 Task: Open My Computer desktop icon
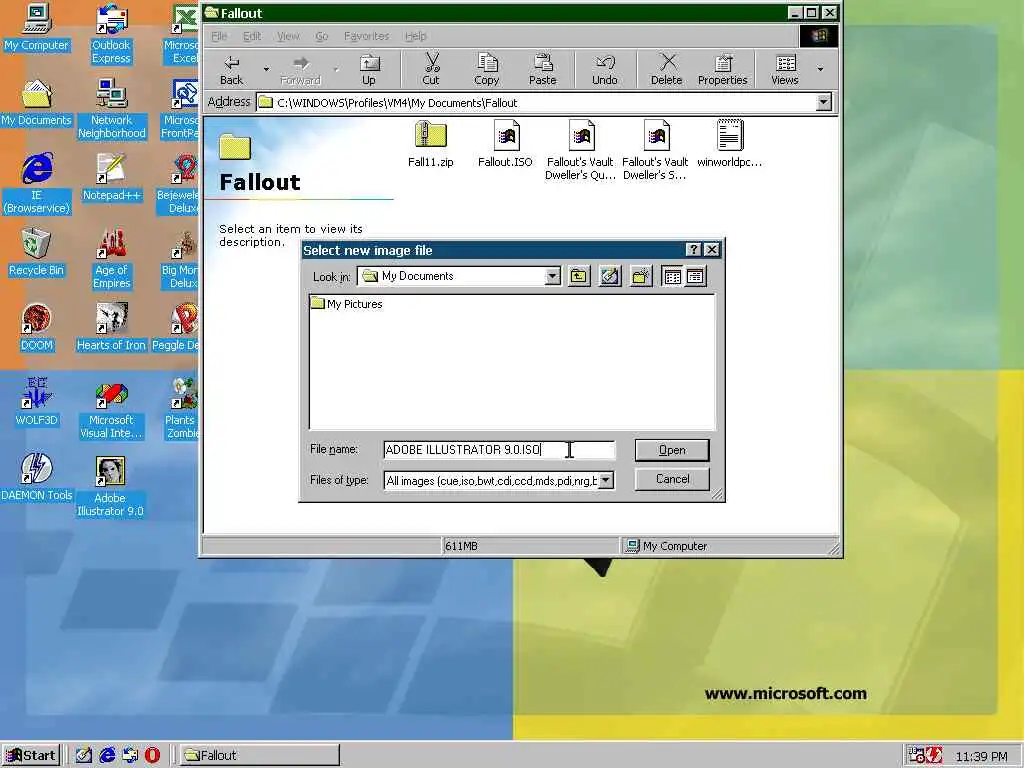pos(36,27)
